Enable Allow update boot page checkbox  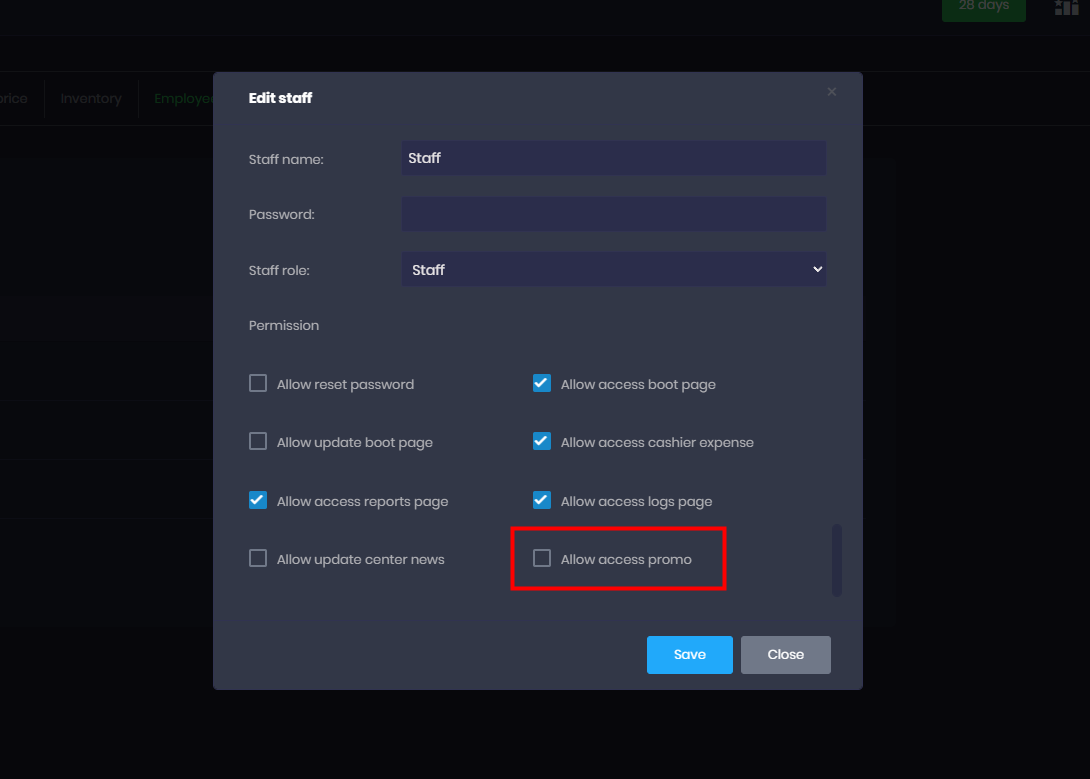tap(258, 442)
